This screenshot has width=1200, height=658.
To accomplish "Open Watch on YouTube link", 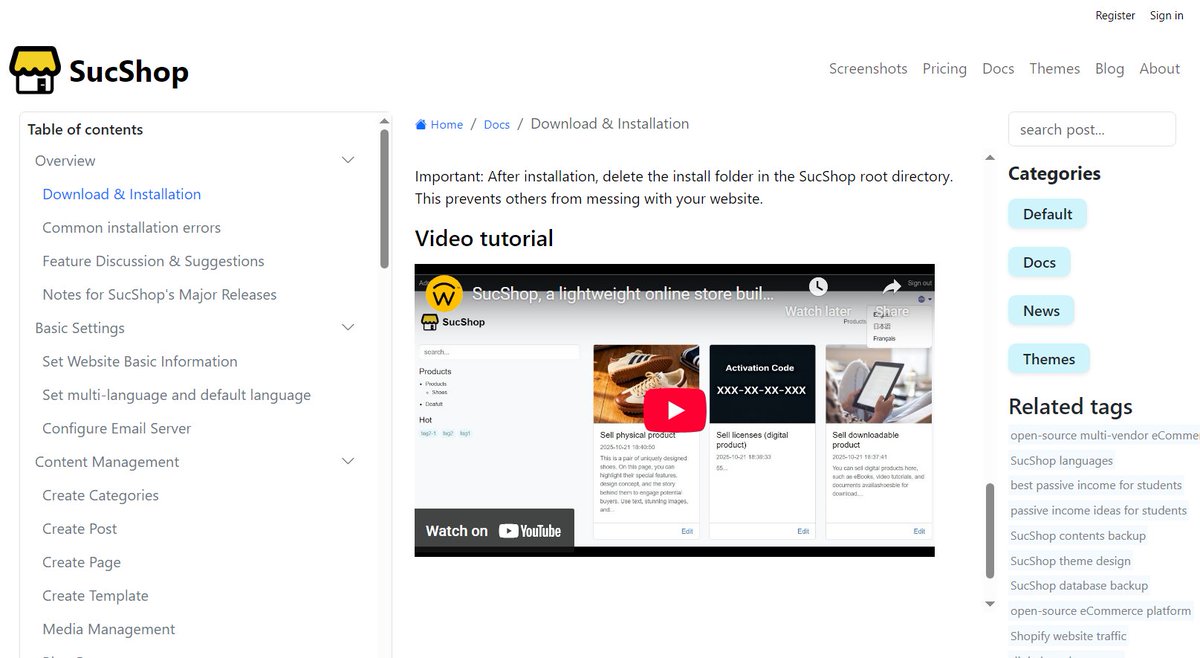I will click(494, 531).
